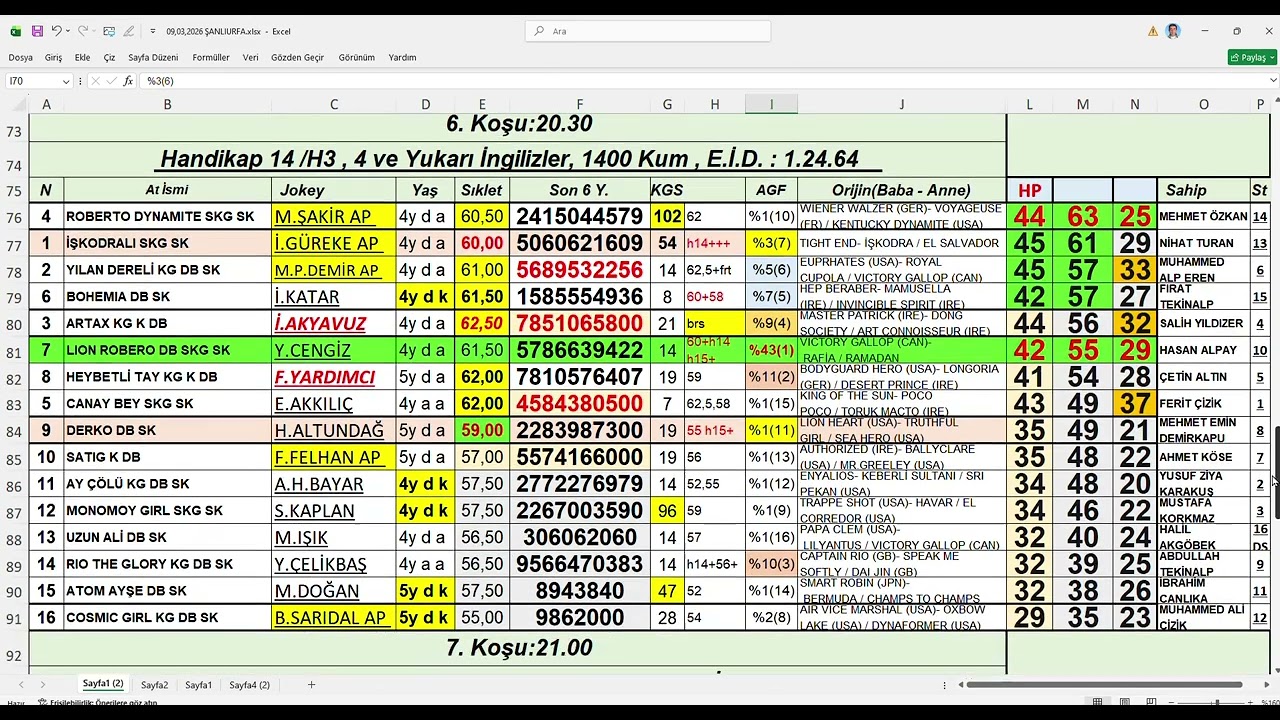1280x720 pixels.
Task: Click the fx Insert Function icon
Action: [128, 81]
